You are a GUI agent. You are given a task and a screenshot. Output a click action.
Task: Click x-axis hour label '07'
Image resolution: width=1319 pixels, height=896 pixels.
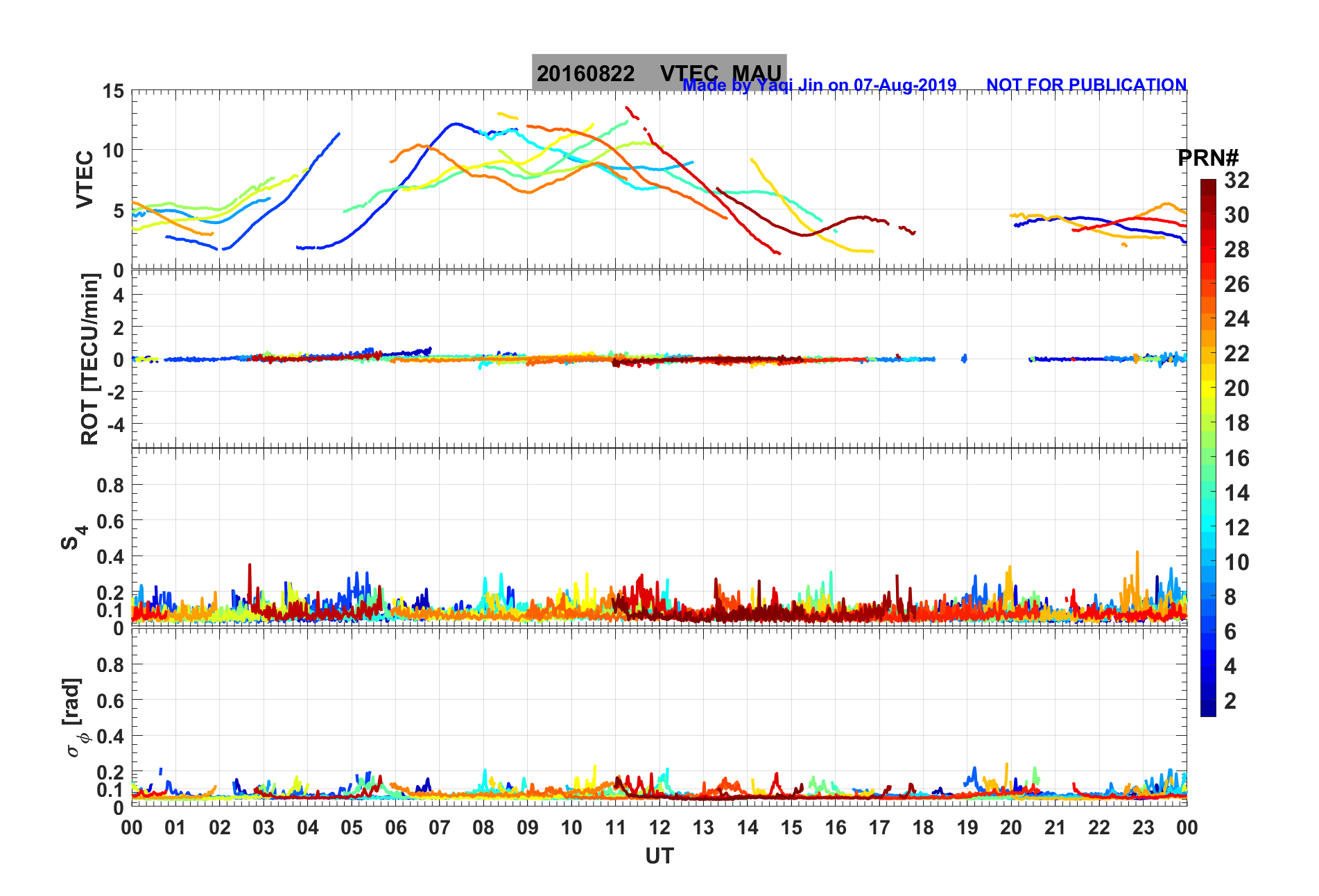[x=440, y=827]
